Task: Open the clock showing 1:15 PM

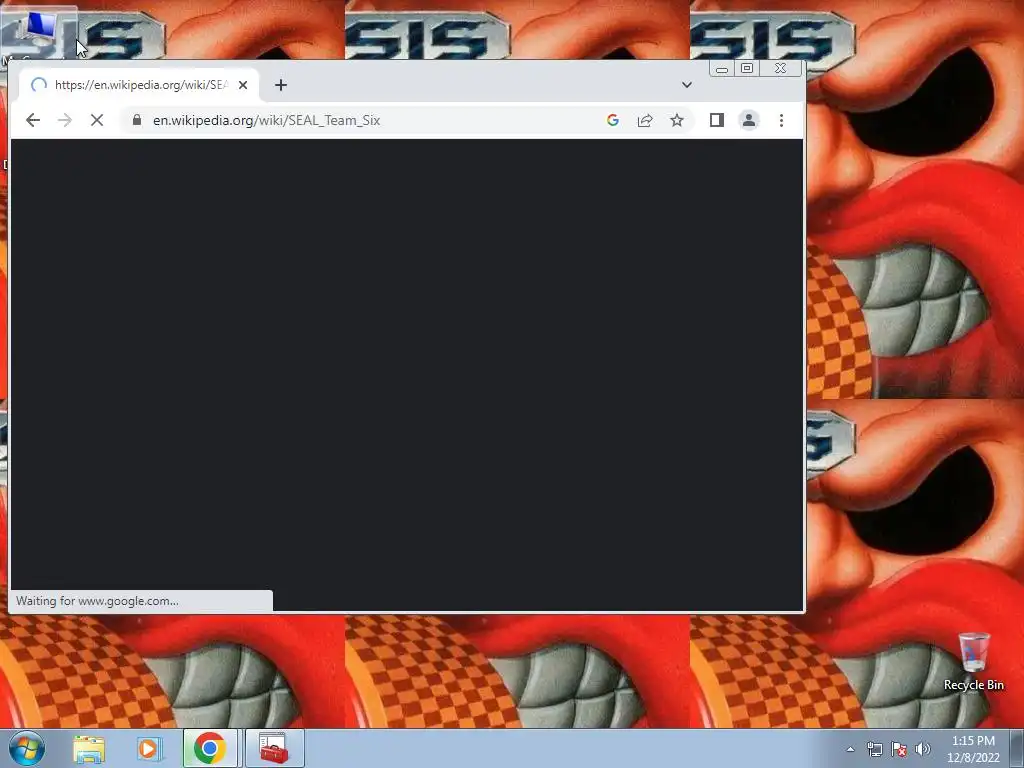Action: 973,748
